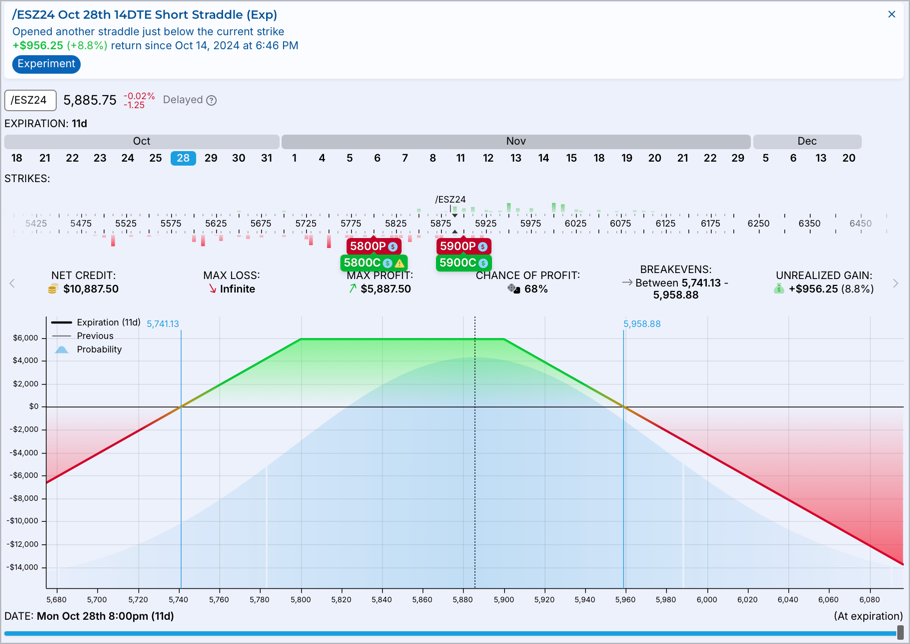Click the Dec month header
910x644 pixels.
point(807,142)
